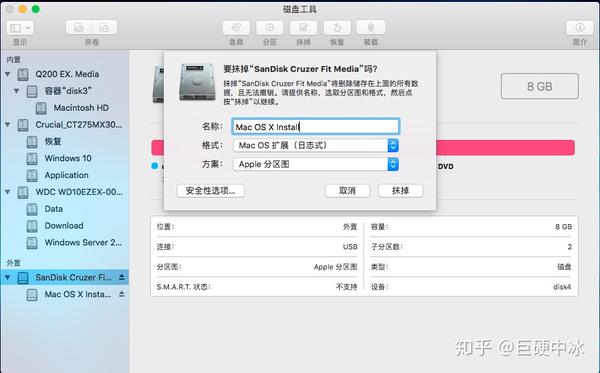Click the disk4 device value
This screenshot has height=373, width=600.
click(x=562, y=287)
